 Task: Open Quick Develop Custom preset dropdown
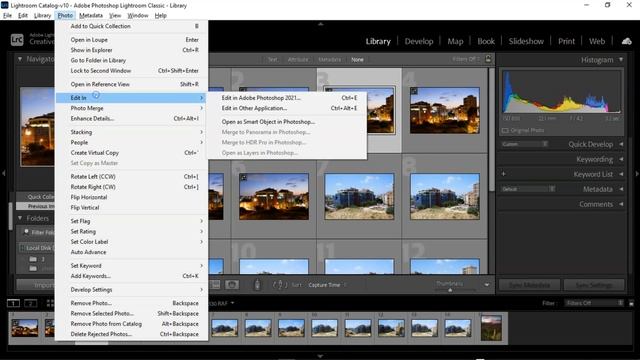point(524,144)
